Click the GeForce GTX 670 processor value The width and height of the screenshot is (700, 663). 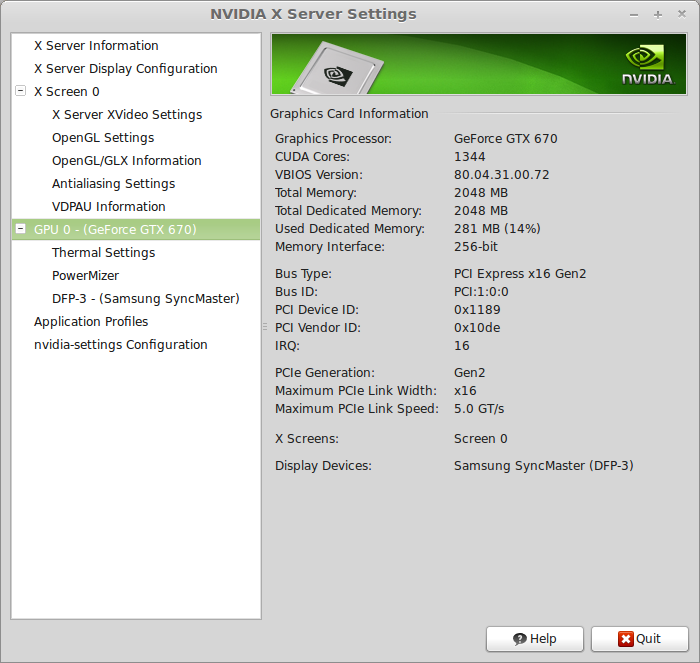(505, 139)
